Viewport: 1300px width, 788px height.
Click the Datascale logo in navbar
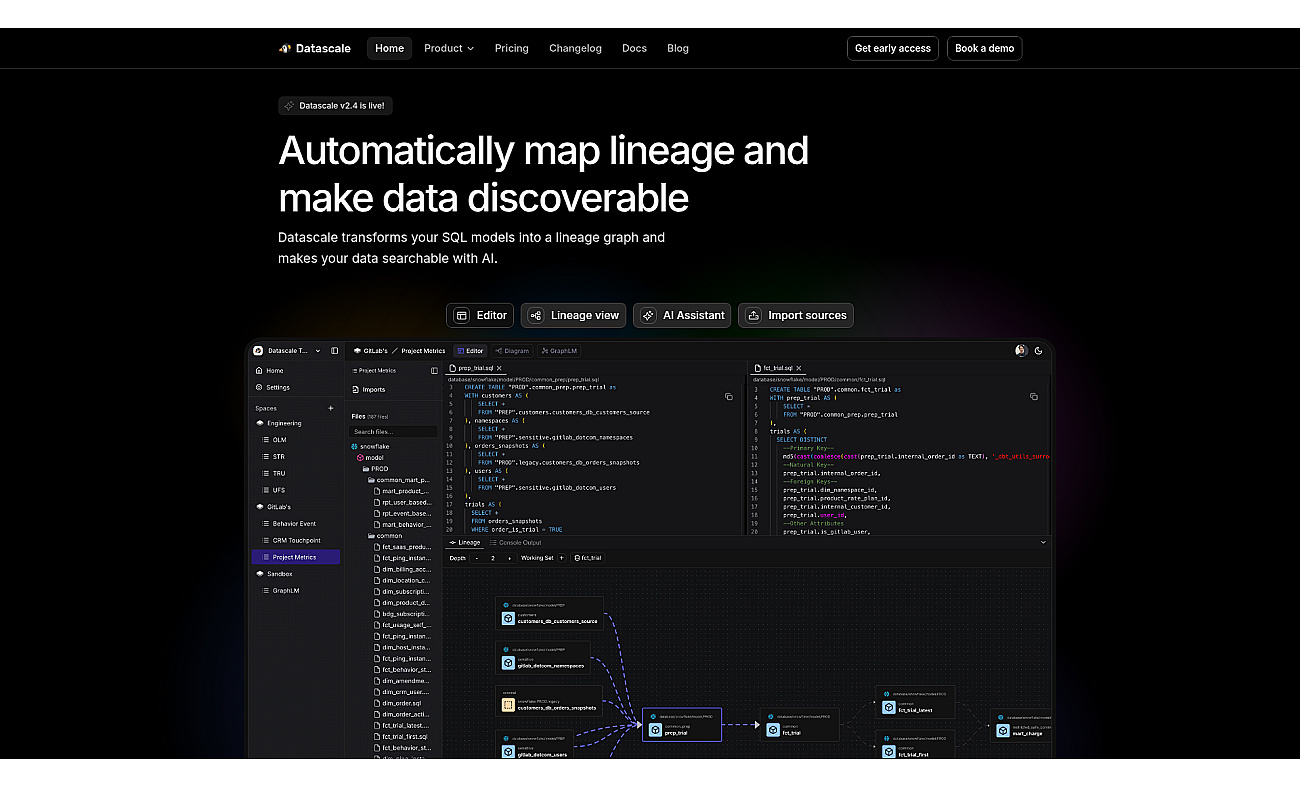coord(314,48)
